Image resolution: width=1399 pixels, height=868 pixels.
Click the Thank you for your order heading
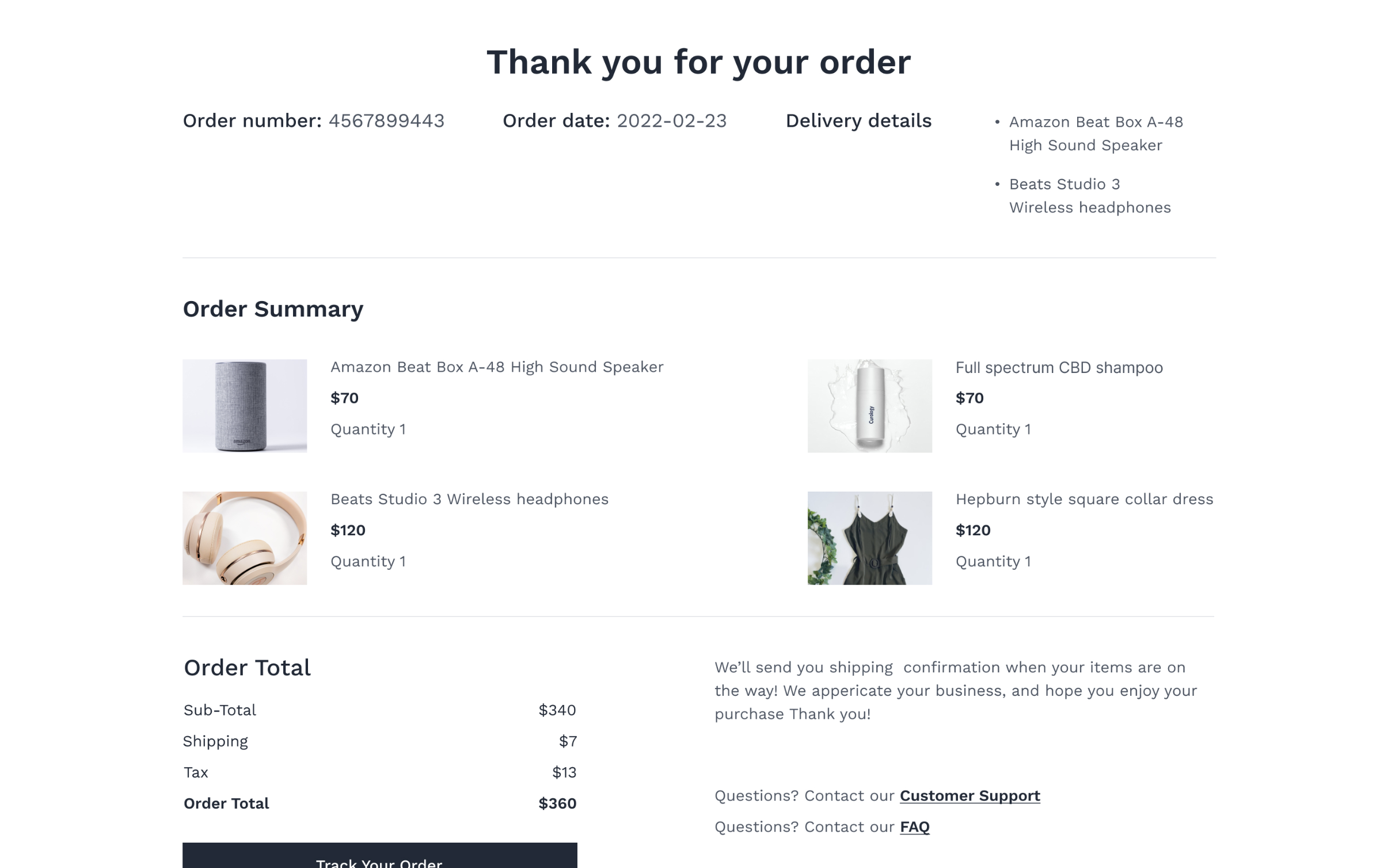coord(699,62)
